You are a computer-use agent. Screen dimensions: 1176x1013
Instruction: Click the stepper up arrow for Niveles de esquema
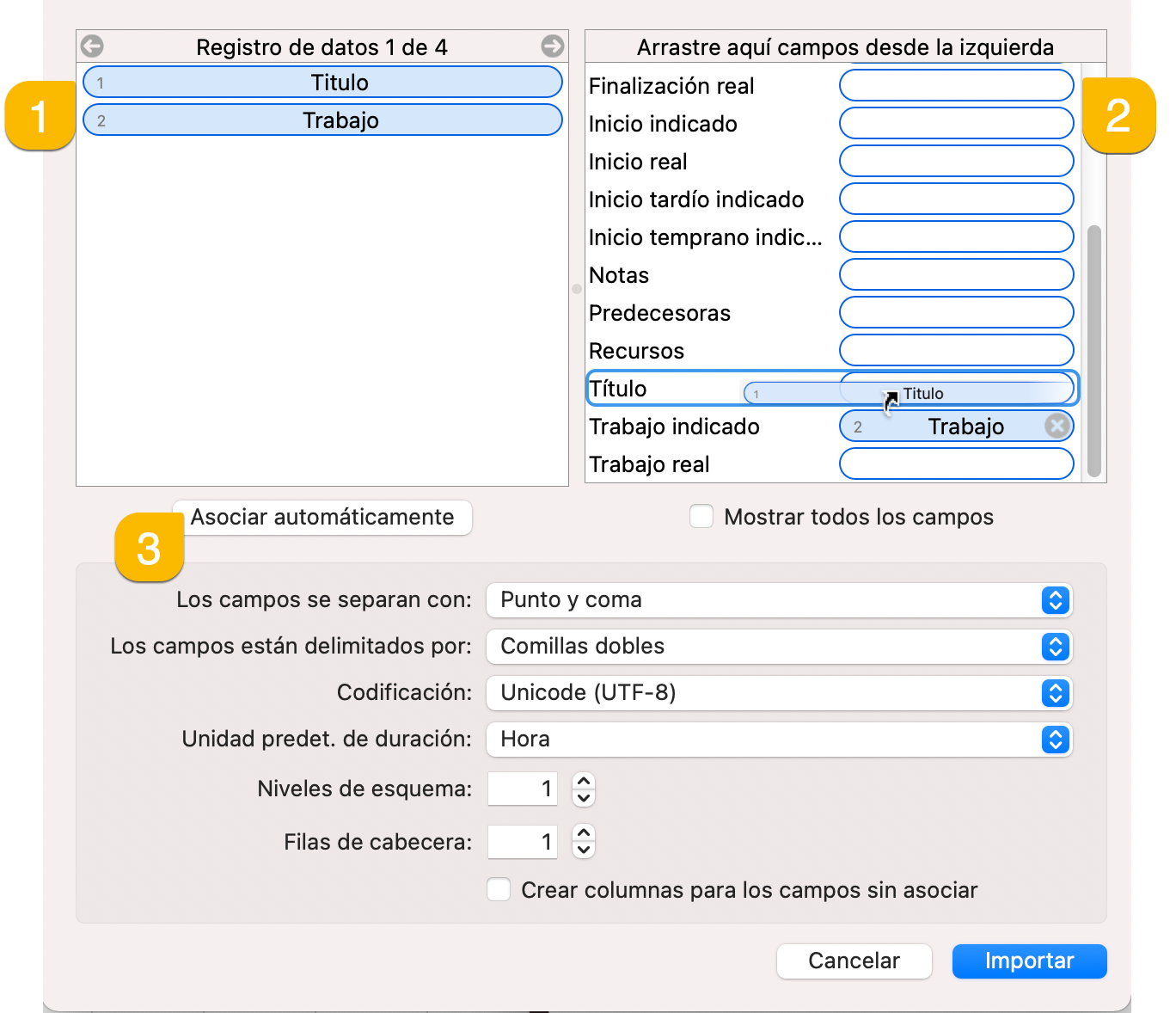pyautogui.click(x=583, y=781)
